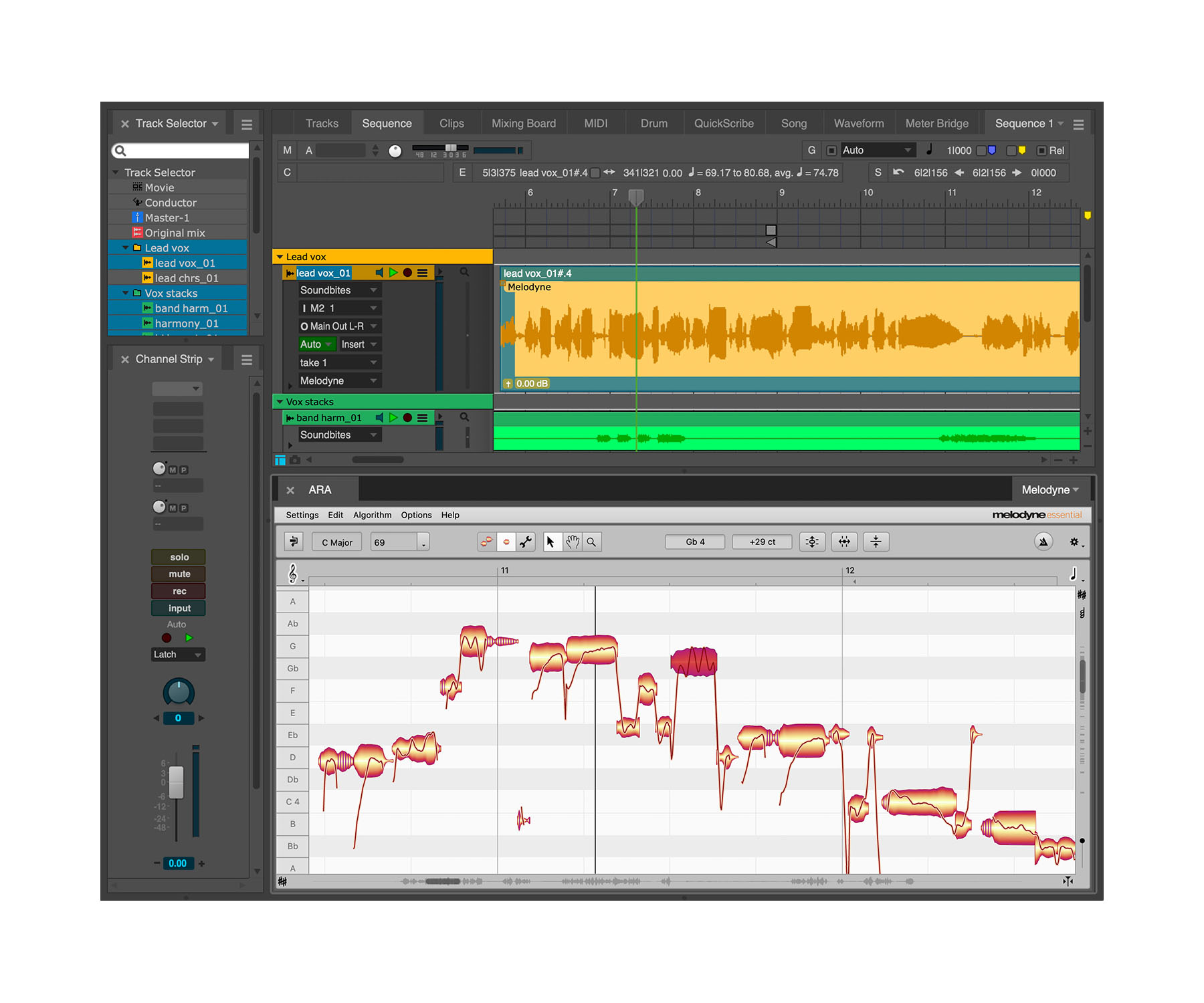The width and height of the screenshot is (1204, 1003).
Task: Select the Melodyne zoom magnifier tool
Action: coord(591,542)
